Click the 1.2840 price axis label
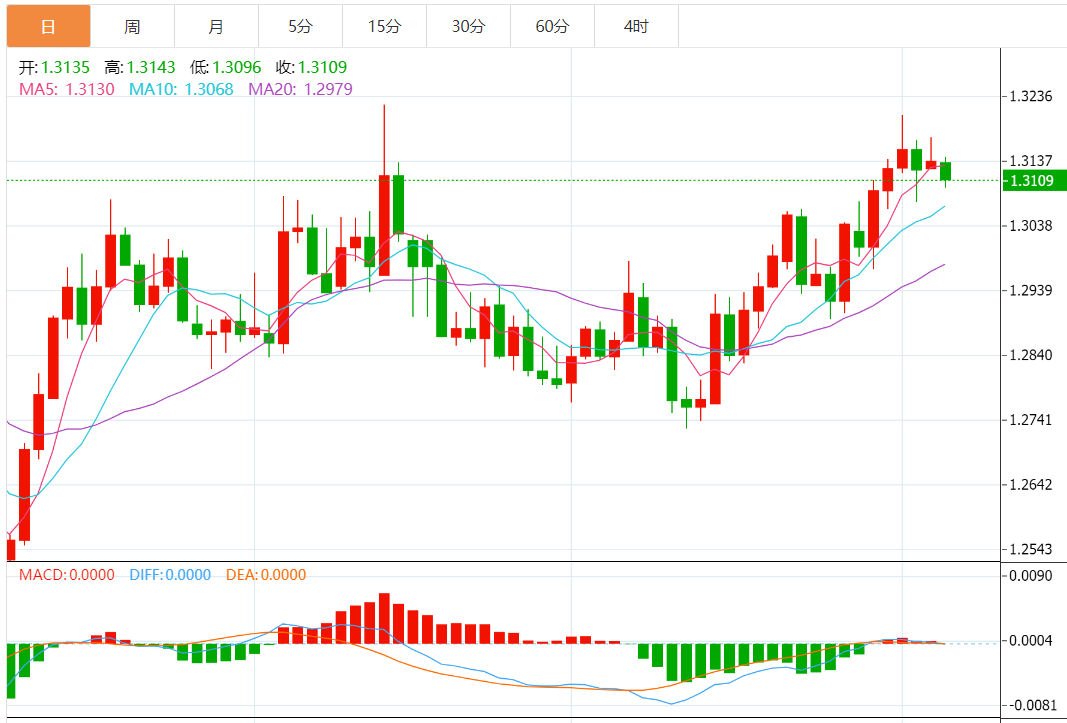 tap(1031, 355)
